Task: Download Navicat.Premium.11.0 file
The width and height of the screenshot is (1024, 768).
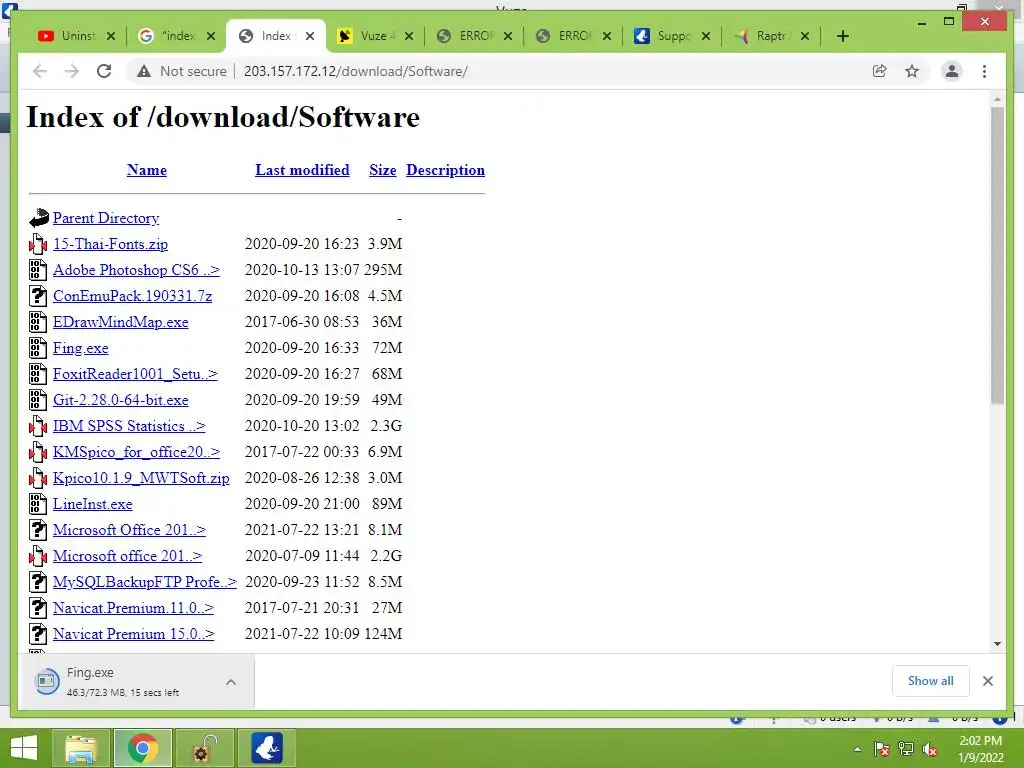Action: click(x=133, y=608)
